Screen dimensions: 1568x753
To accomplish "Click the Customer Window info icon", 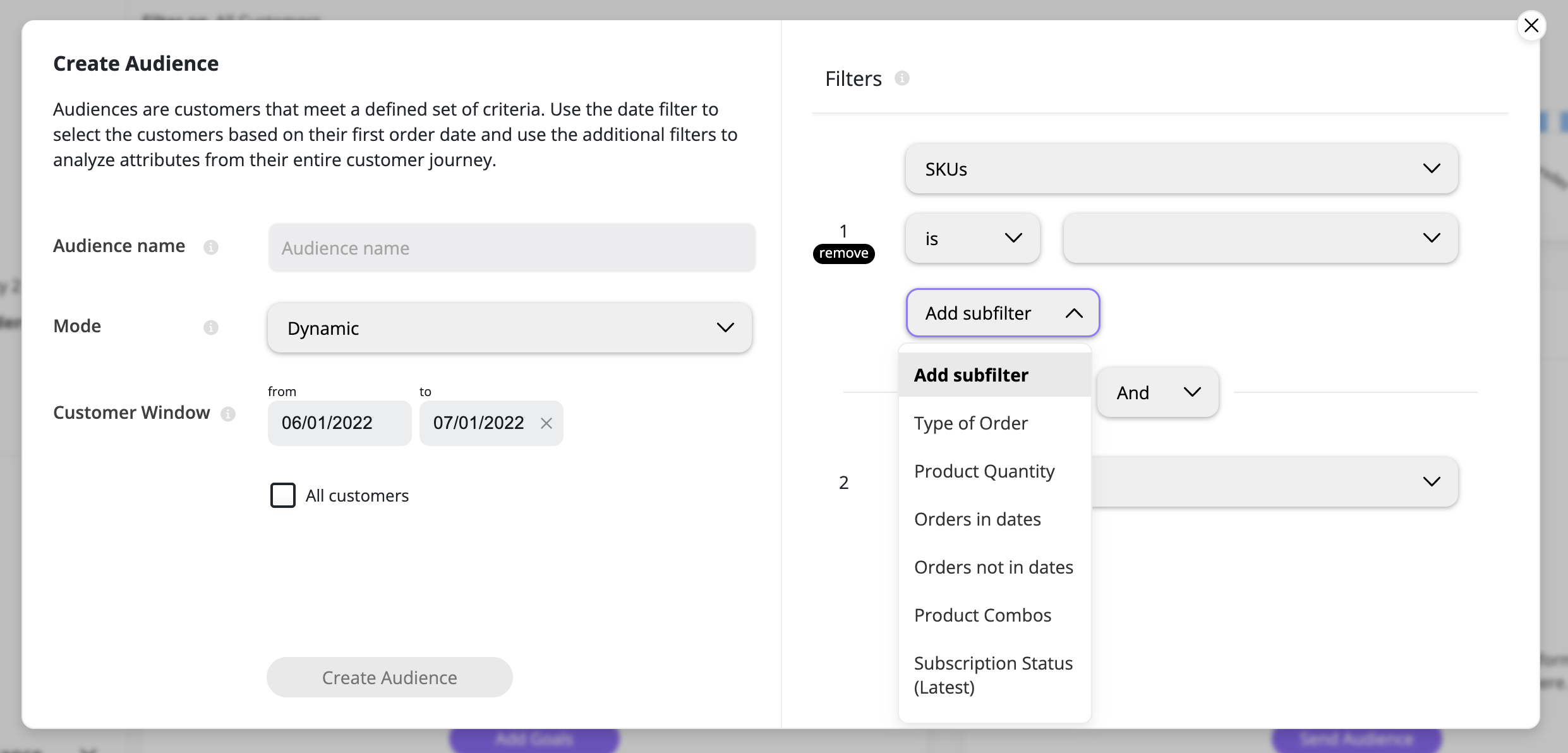I will [228, 414].
